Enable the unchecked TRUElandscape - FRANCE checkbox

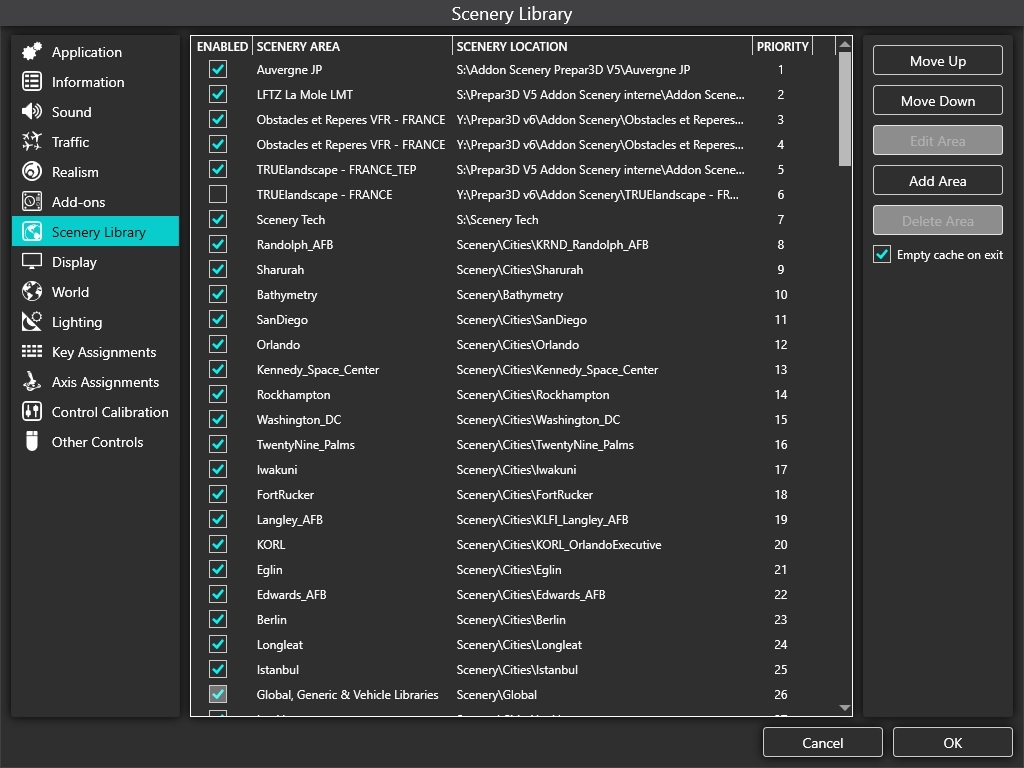218,195
